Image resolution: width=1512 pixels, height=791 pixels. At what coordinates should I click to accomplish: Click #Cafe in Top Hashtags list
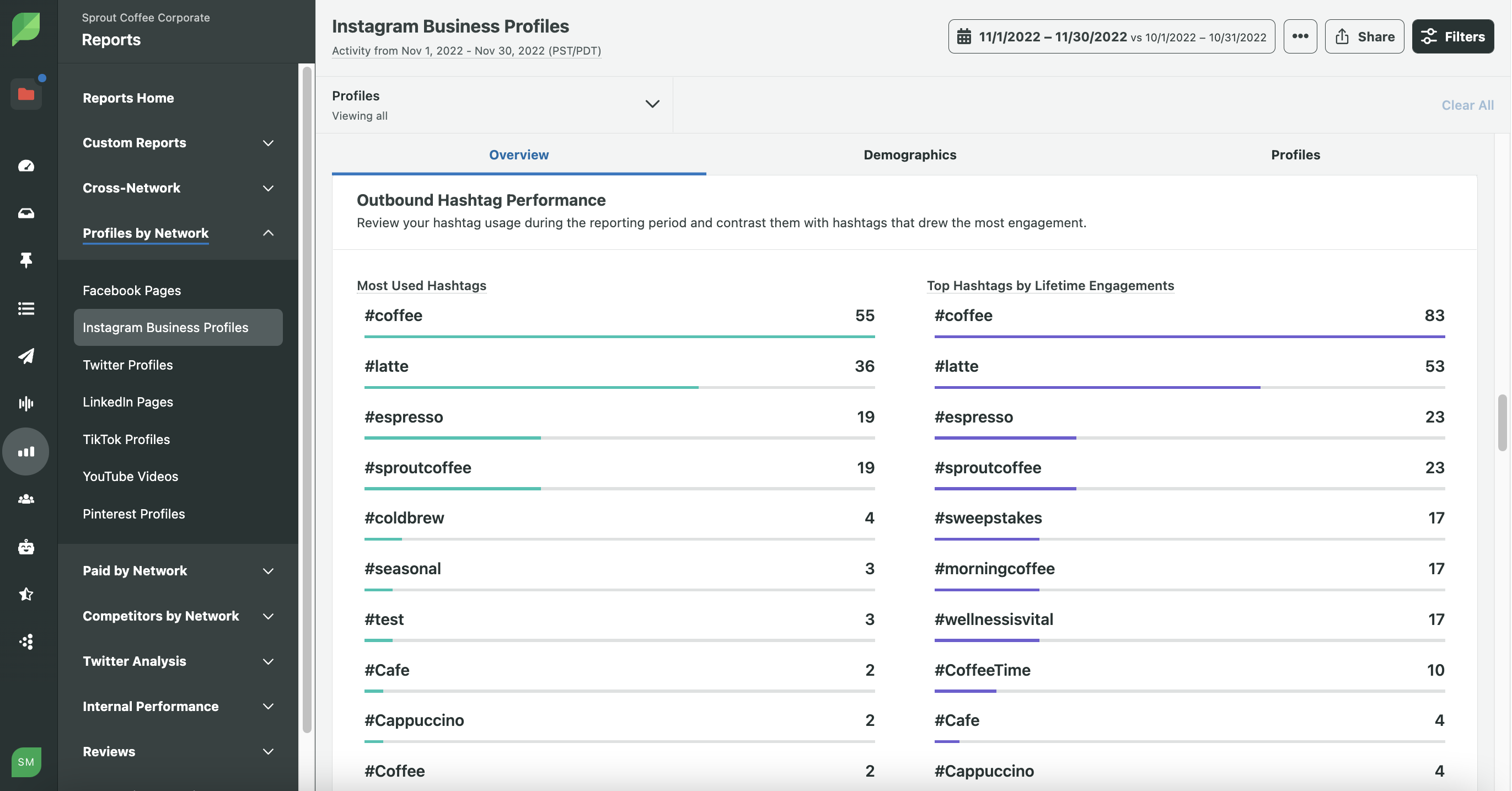pos(957,720)
